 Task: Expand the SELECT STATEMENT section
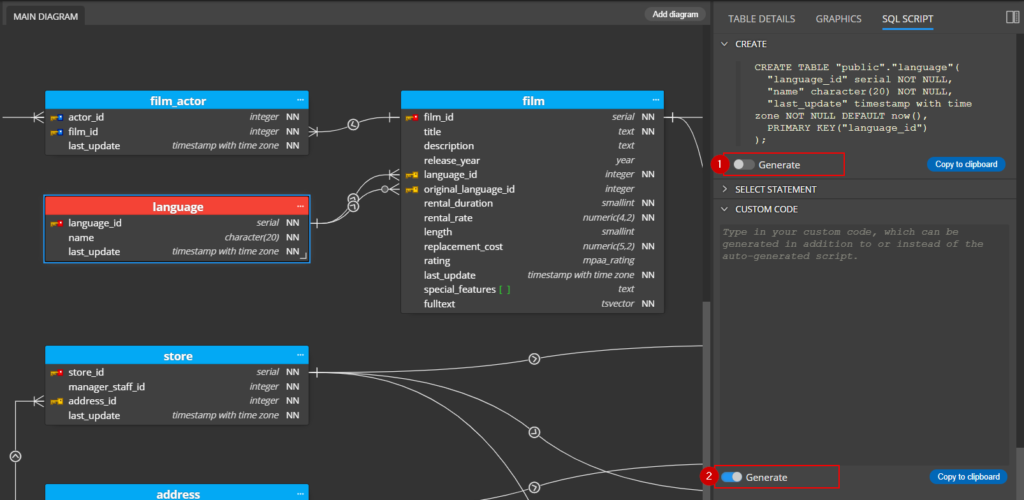click(x=724, y=189)
